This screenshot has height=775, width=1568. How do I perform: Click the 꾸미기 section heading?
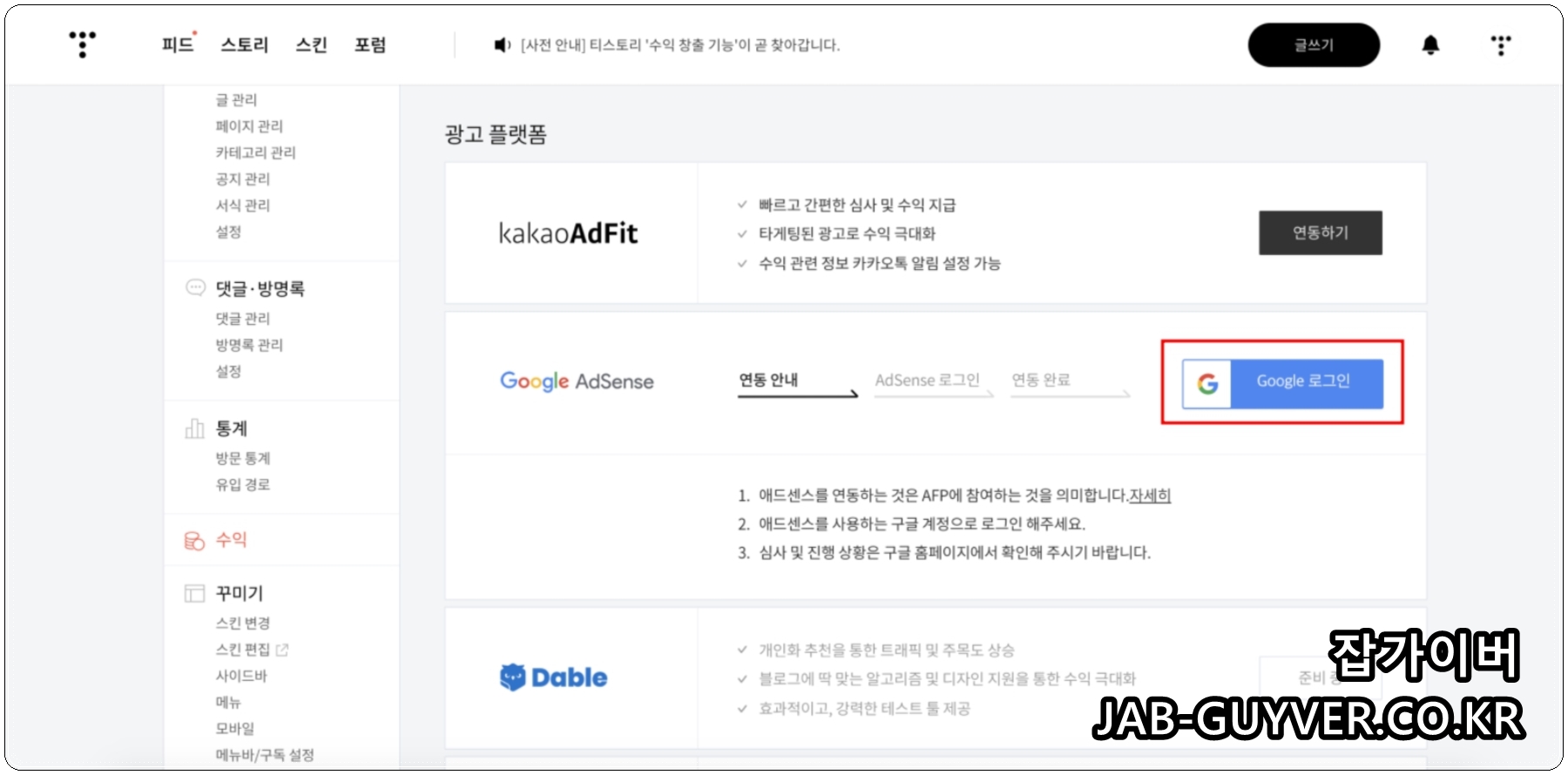click(240, 593)
